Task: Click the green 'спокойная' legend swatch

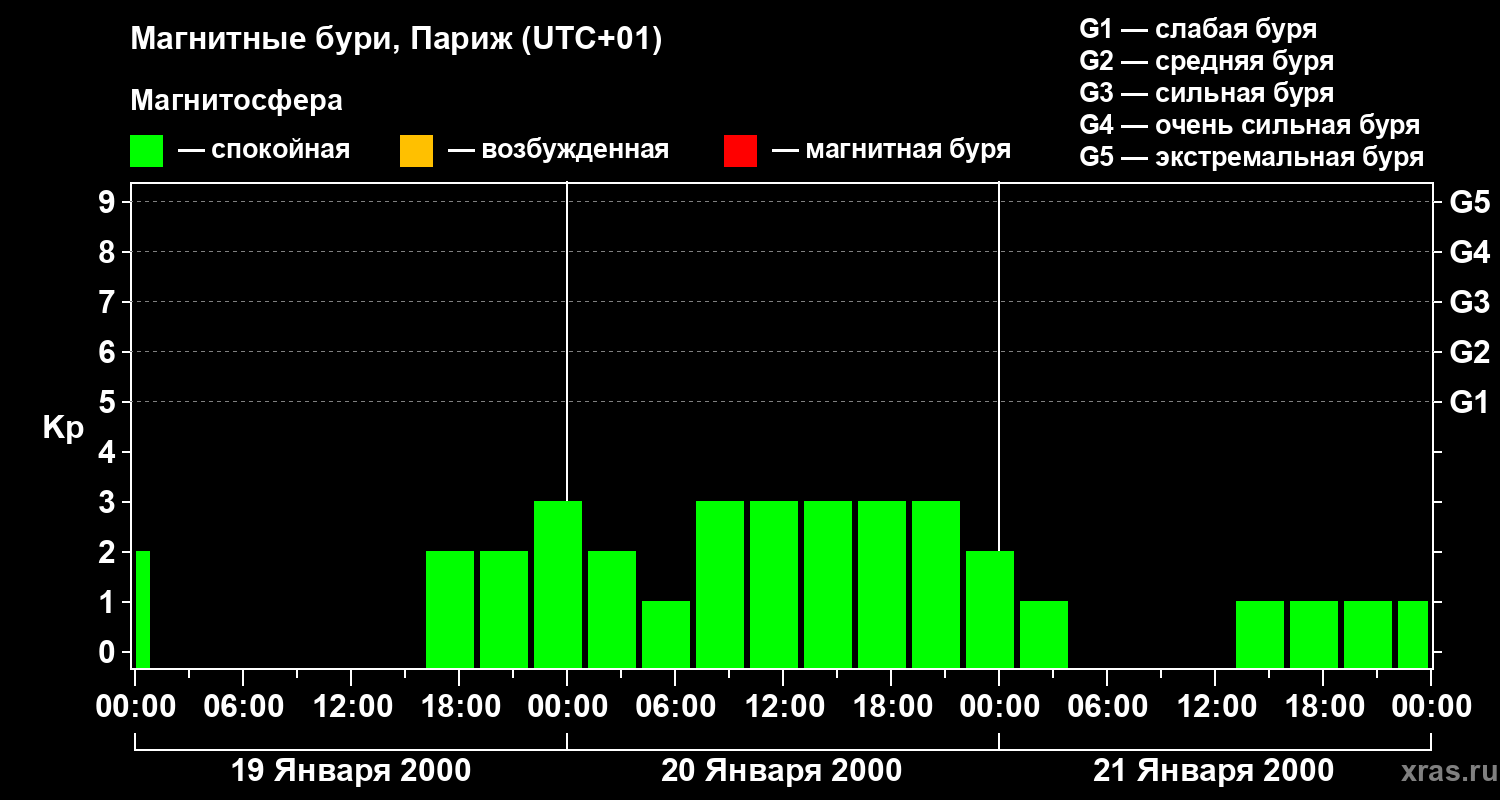Action: [146, 151]
